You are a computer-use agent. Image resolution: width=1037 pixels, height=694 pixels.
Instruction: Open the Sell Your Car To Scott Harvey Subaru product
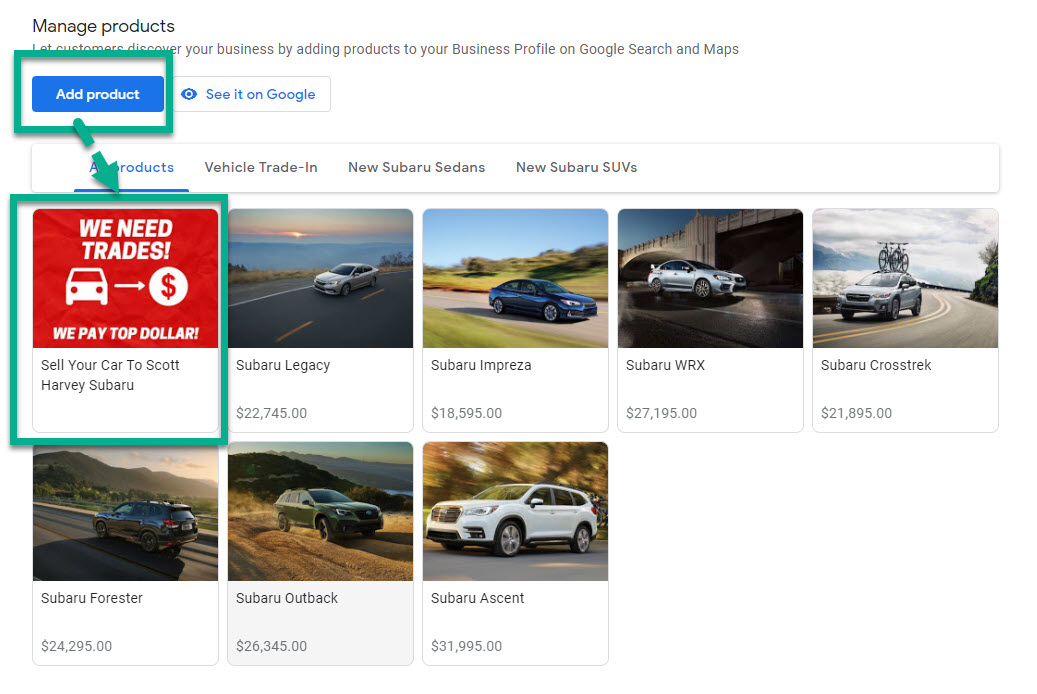(125, 278)
